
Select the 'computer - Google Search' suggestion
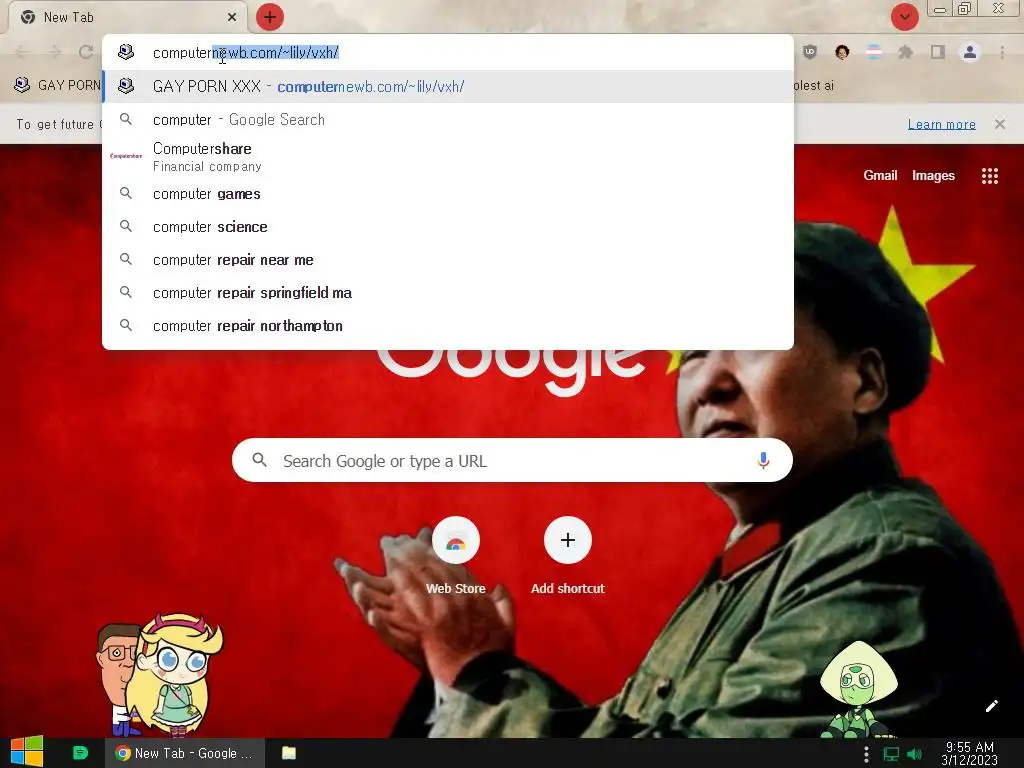coord(448,120)
